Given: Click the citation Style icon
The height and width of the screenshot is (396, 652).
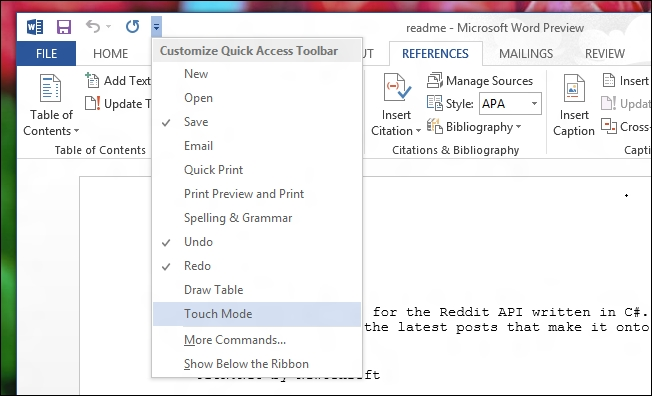Looking at the screenshot, I should click(x=435, y=103).
